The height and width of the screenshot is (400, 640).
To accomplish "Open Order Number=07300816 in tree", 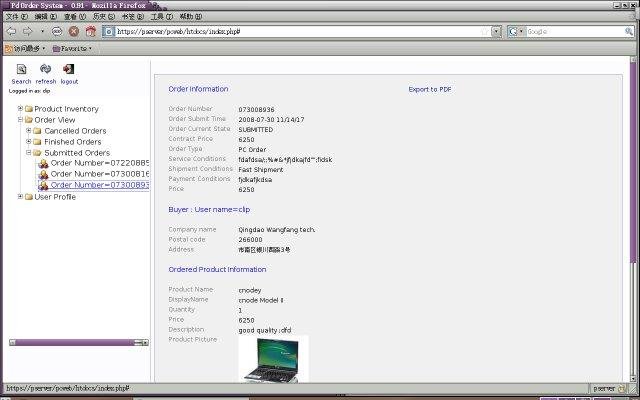I will [x=100, y=174].
